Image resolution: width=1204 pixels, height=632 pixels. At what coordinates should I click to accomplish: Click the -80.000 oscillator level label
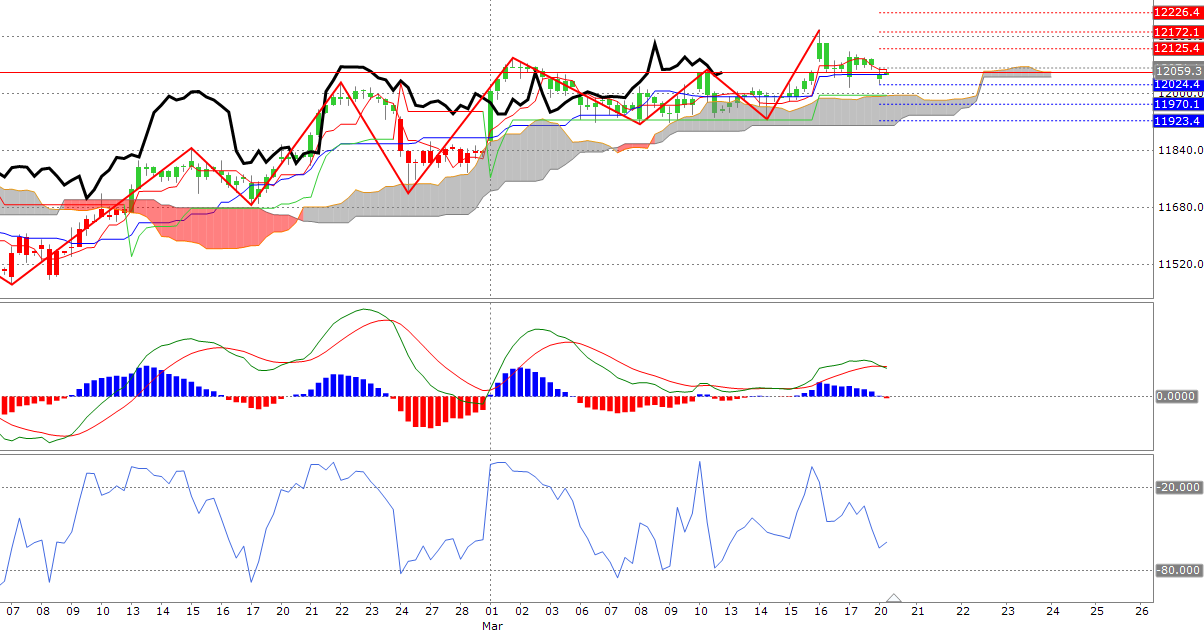click(x=1178, y=570)
